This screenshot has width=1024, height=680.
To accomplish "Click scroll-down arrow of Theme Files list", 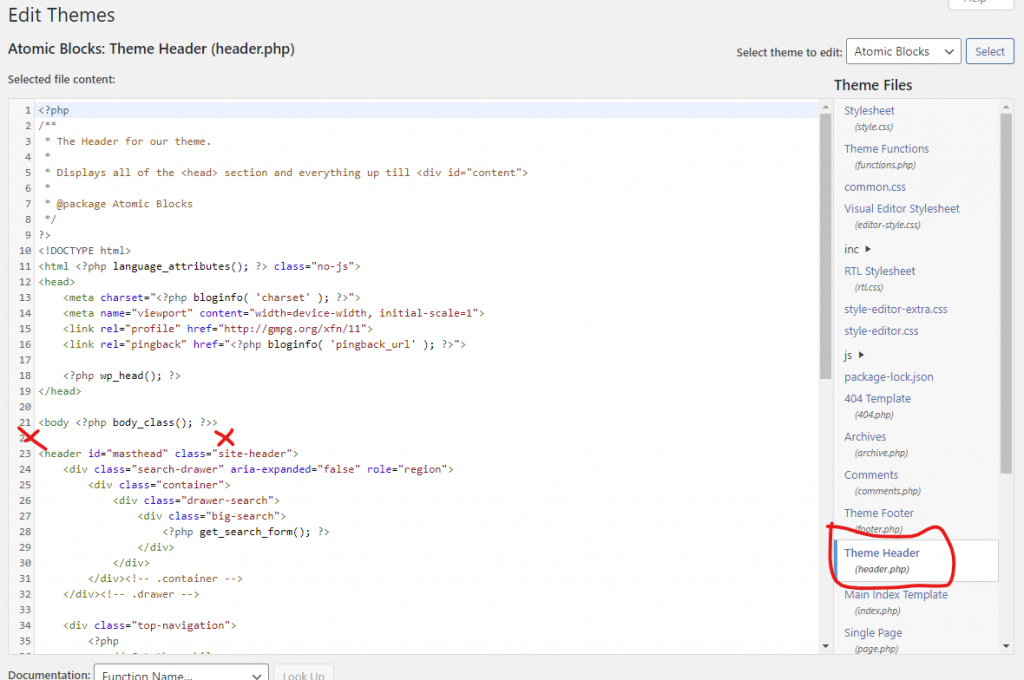I will (1006, 646).
